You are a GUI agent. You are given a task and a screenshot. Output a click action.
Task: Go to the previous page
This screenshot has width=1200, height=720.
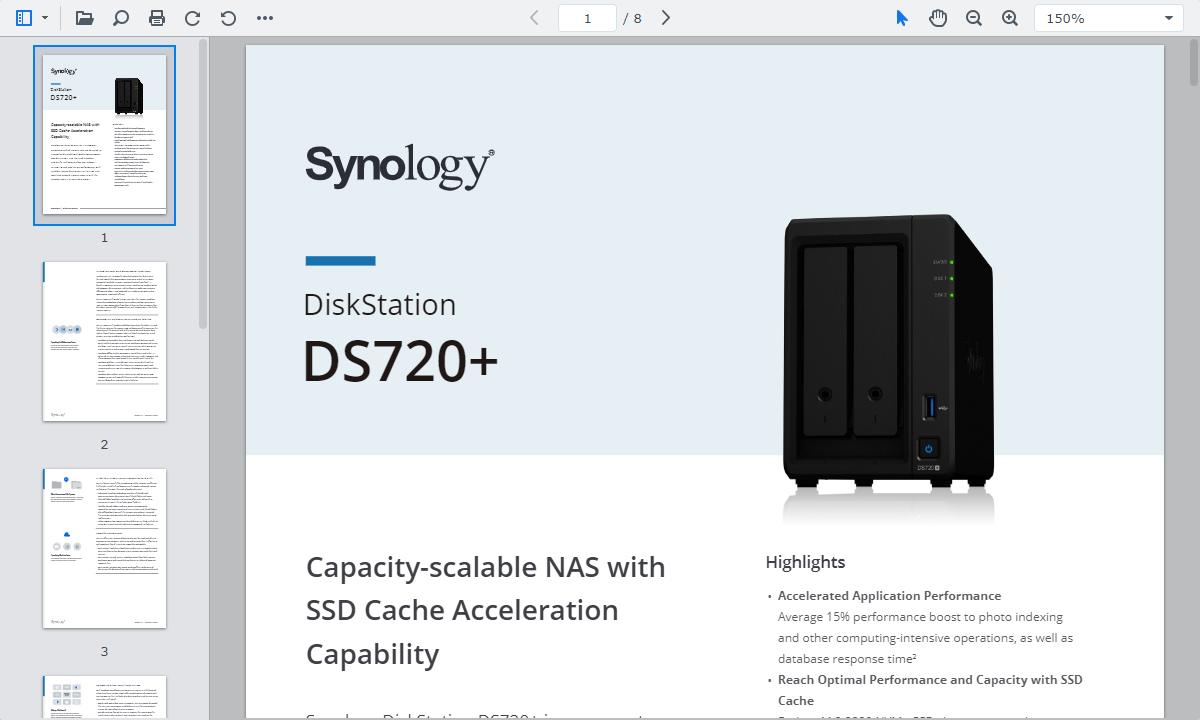point(533,17)
